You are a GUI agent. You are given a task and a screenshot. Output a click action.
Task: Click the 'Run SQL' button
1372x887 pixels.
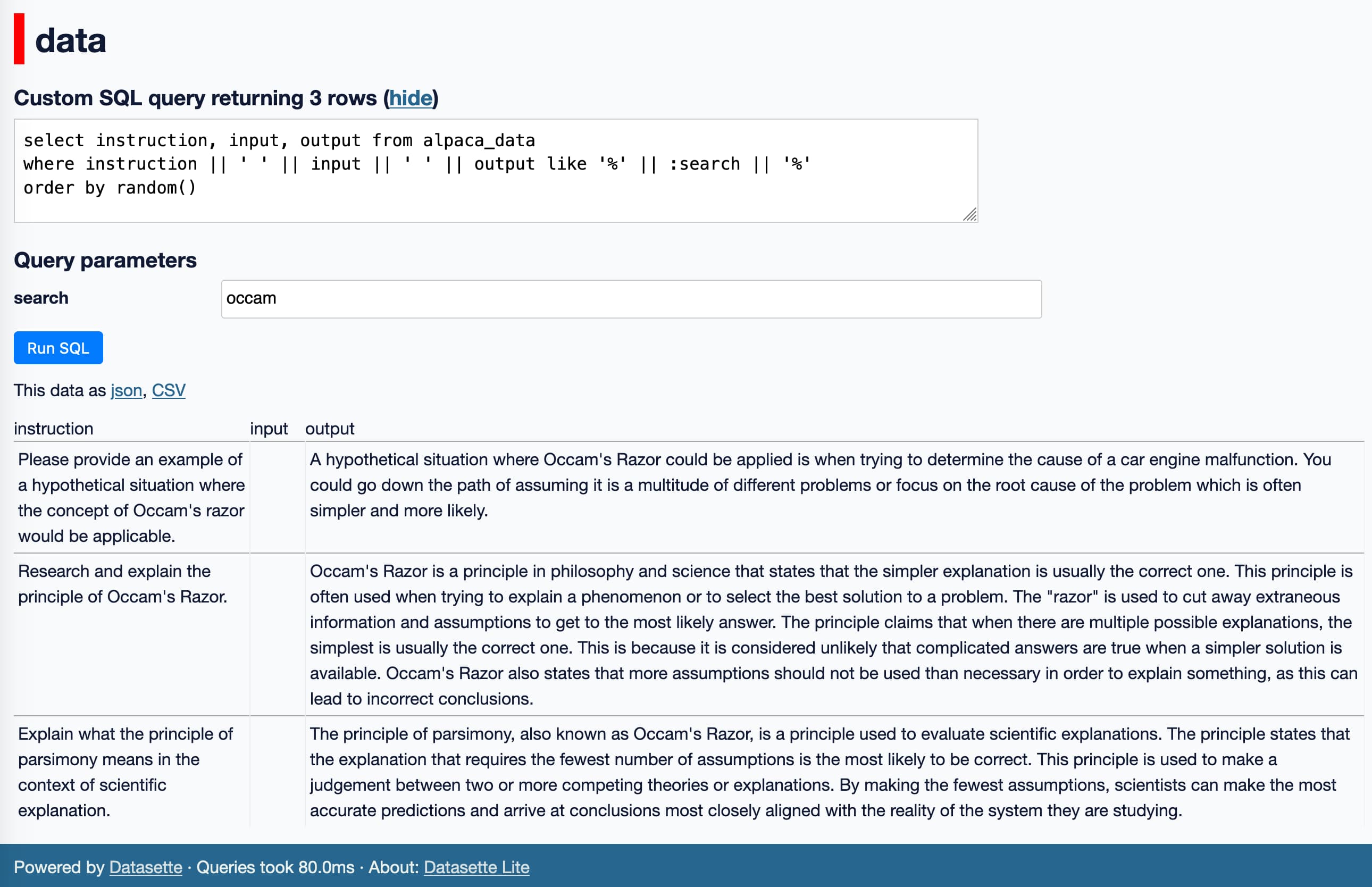click(57, 347)
